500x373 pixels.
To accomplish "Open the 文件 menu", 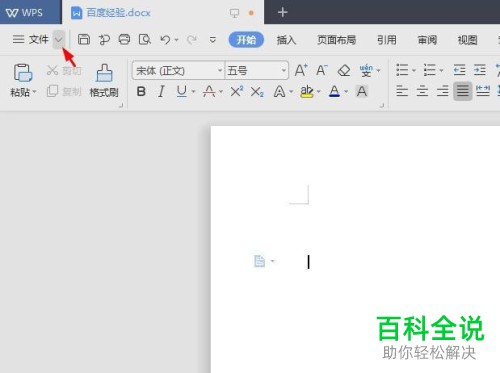I will (31, 40).
